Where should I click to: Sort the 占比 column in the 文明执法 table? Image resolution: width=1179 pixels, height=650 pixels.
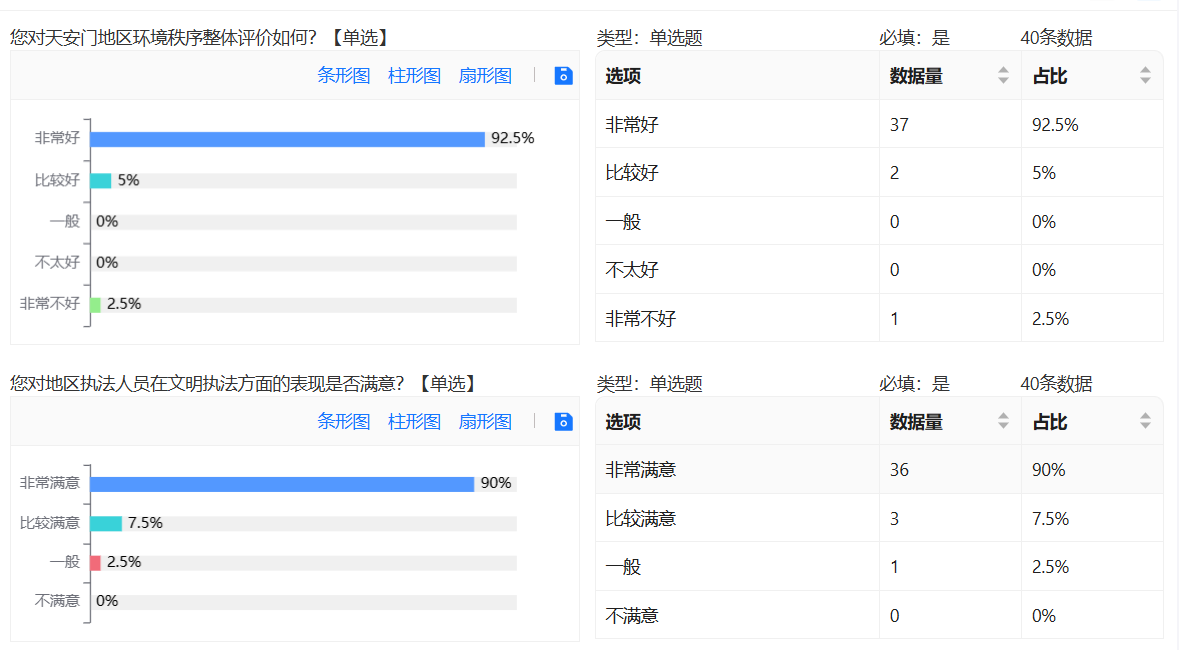[1145, 422]
